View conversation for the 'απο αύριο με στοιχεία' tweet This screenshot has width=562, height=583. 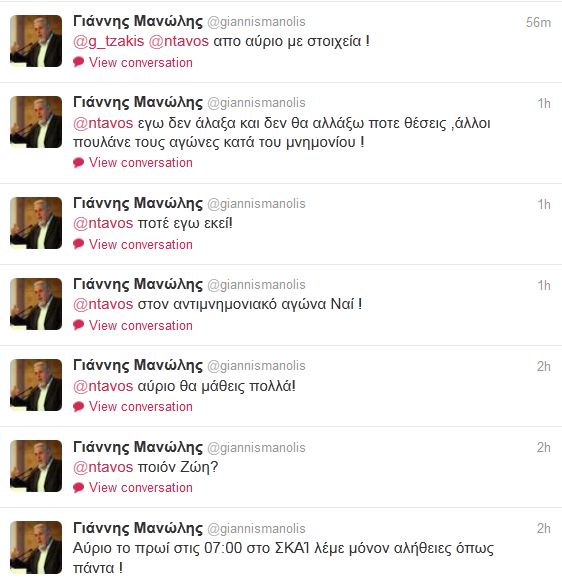click(140, 62)
